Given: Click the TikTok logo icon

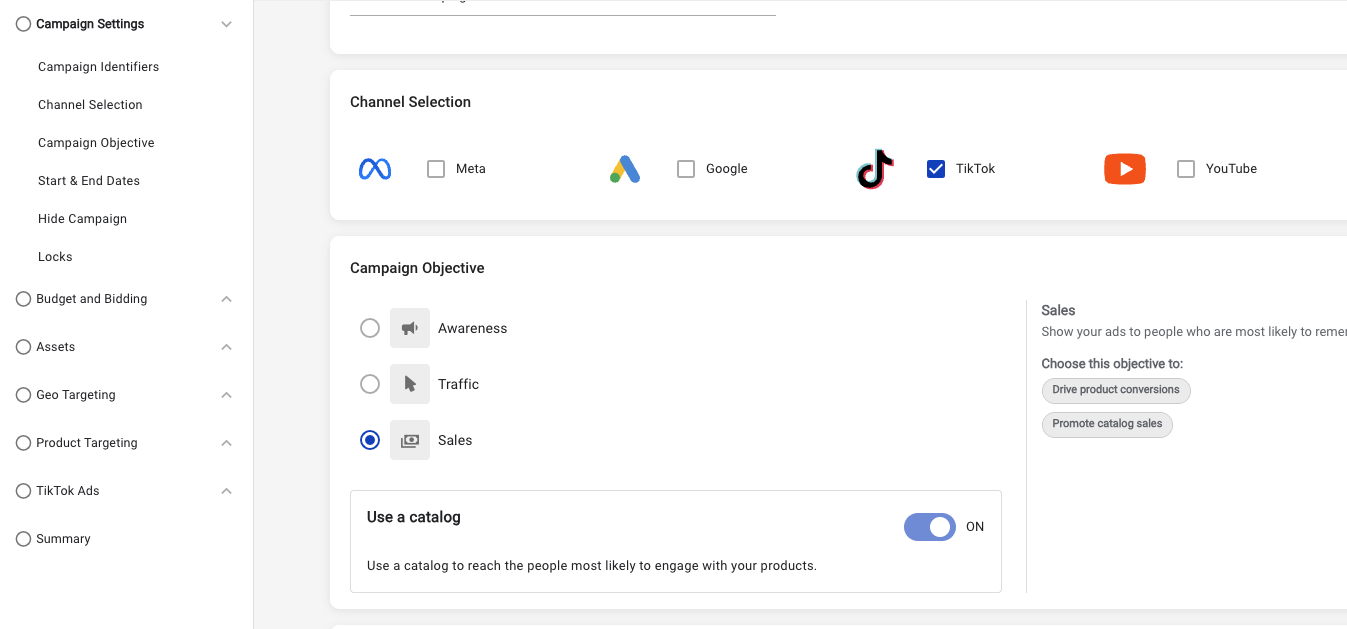Looking at the screenshot, I should coord(875,169).
